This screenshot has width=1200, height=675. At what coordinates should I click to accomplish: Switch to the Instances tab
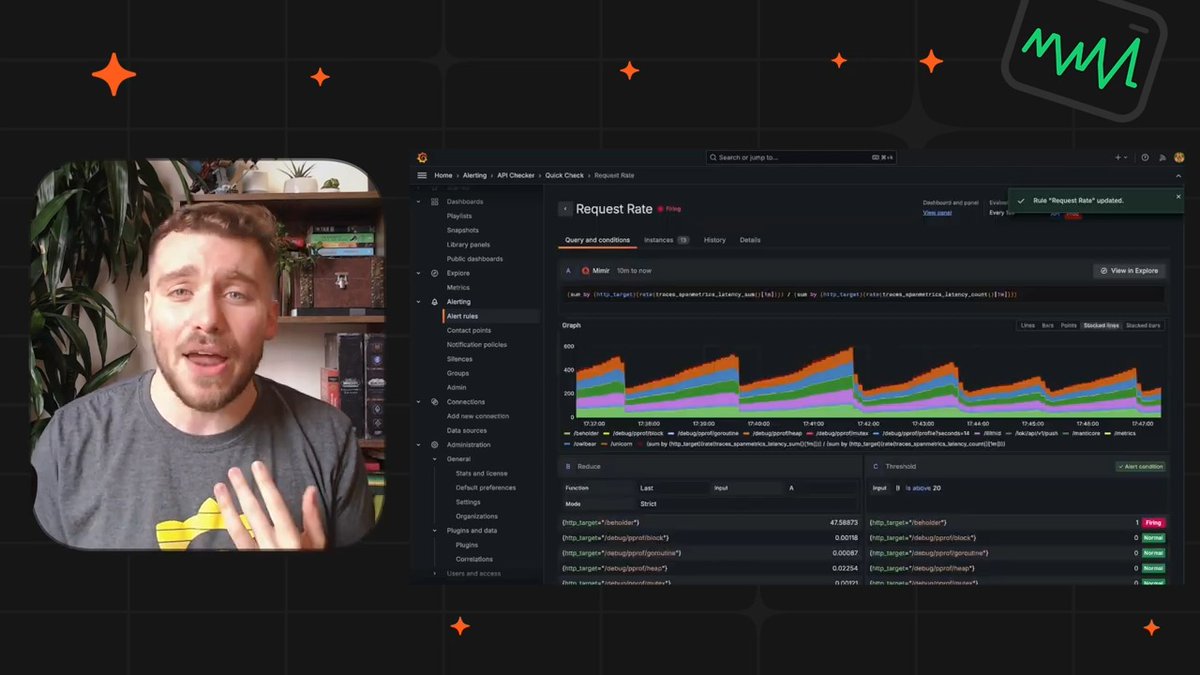(x=666, y=240)
